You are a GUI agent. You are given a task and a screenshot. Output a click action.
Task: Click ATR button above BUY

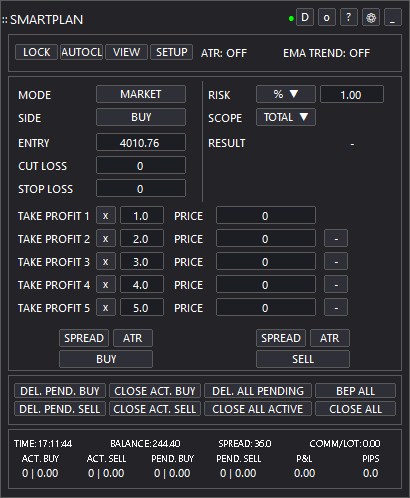click(133, 338)
